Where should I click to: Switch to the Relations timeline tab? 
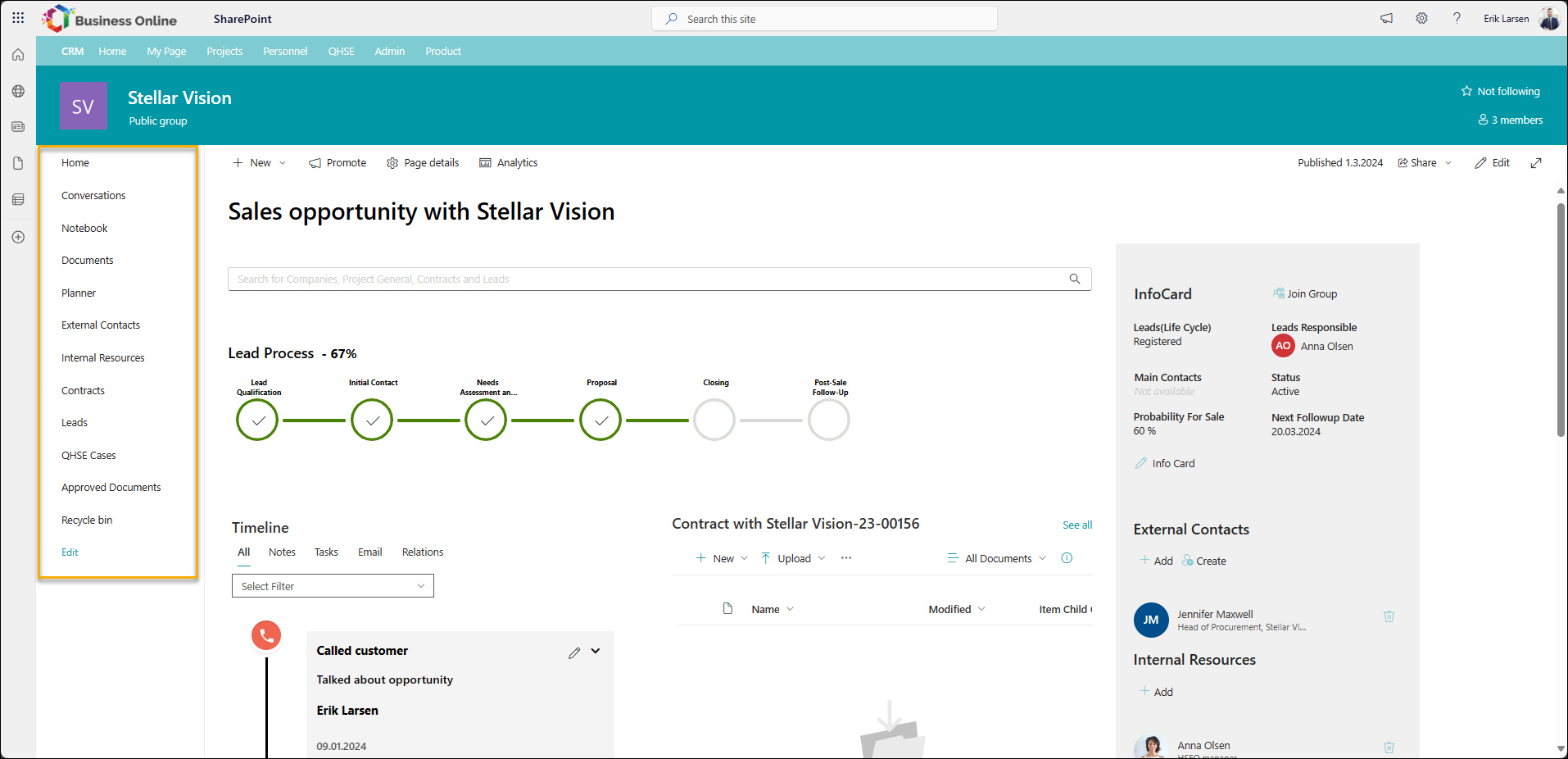click(423, 552)
